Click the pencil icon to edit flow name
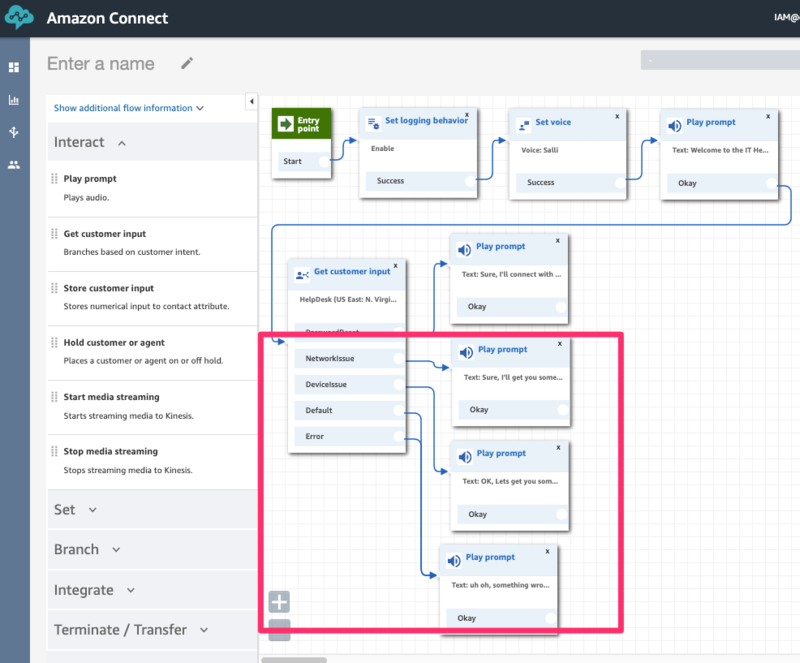The height and width of the screenshot is (663, 800). point(187,63)
